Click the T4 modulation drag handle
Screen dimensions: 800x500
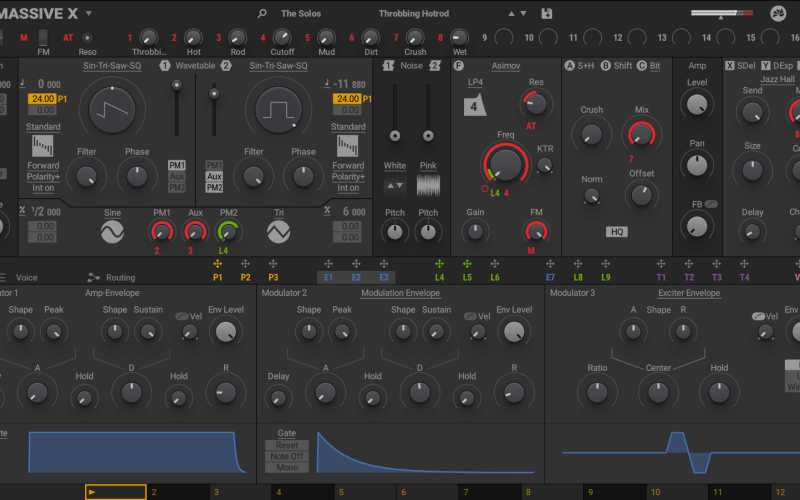744,264
